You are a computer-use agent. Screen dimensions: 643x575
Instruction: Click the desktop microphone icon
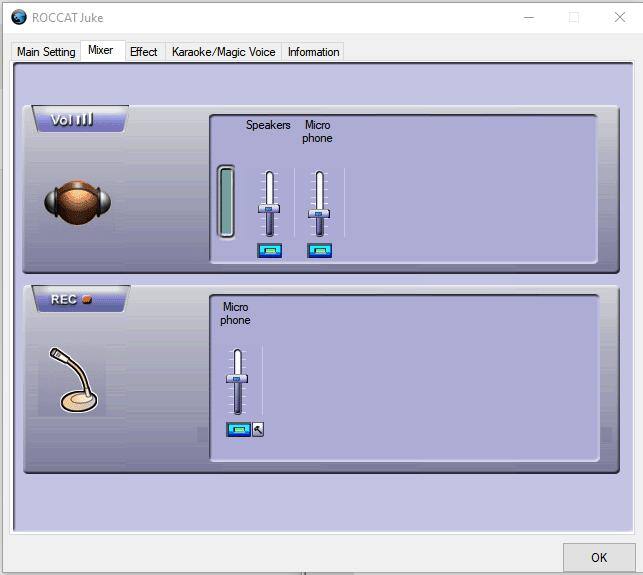[73, 380]
